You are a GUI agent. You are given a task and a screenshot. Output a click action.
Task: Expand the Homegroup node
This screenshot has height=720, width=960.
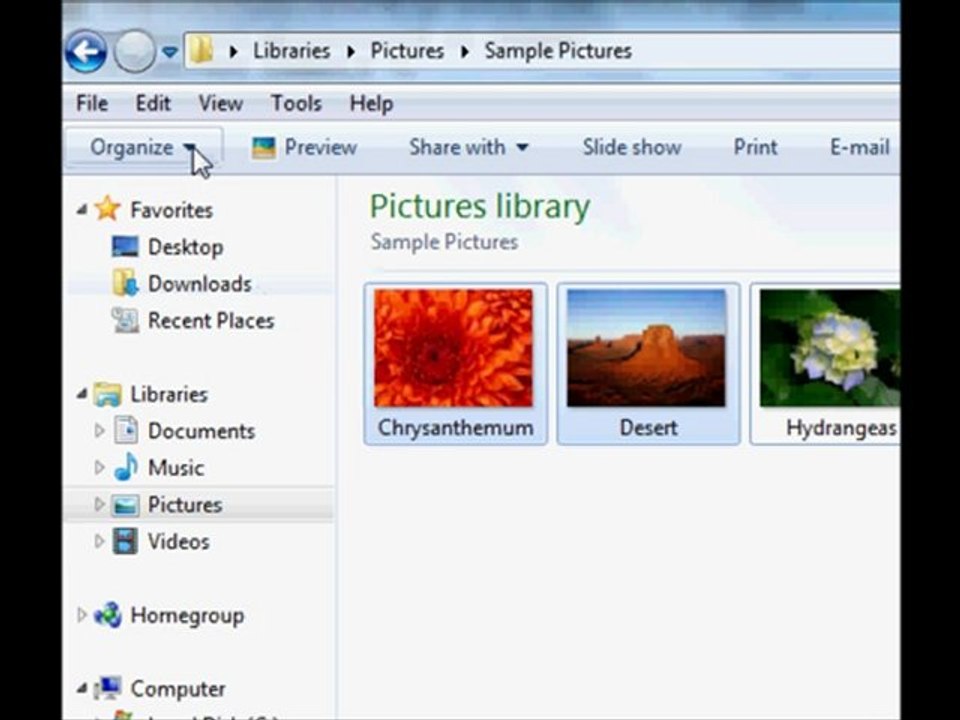[81, 615]
